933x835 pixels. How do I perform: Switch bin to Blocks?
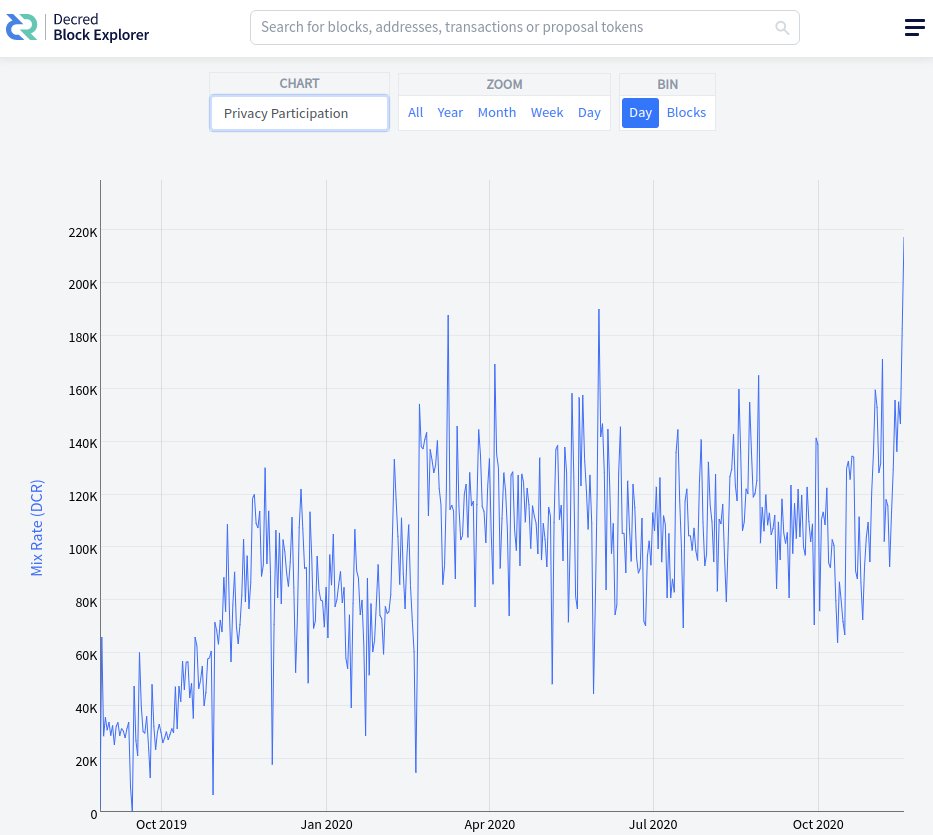[x=686, y=112]
